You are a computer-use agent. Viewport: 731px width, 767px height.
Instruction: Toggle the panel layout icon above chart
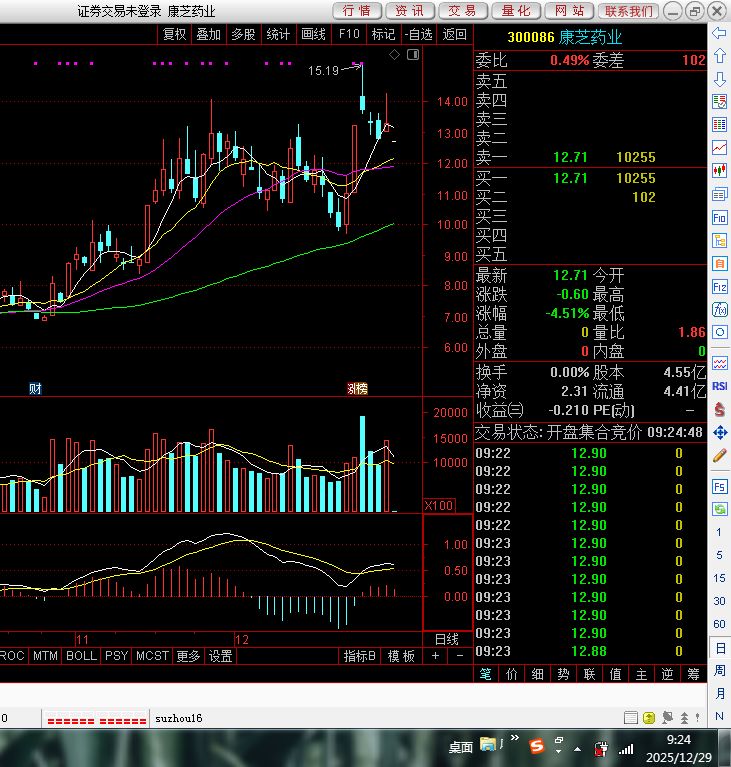point(413,55)
